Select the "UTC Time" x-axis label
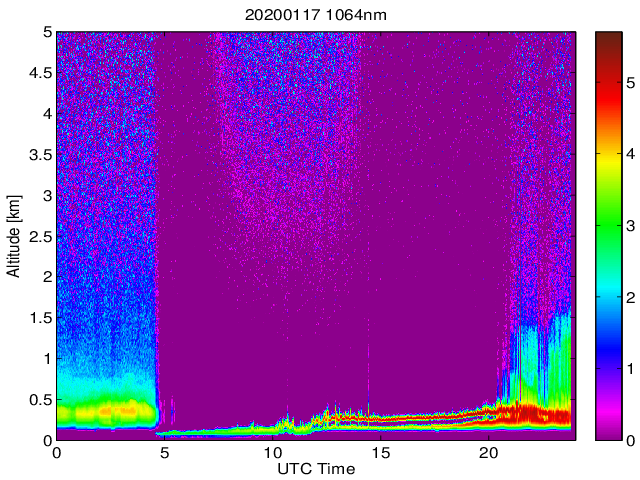The image size is (640, 480). [315, 469]
